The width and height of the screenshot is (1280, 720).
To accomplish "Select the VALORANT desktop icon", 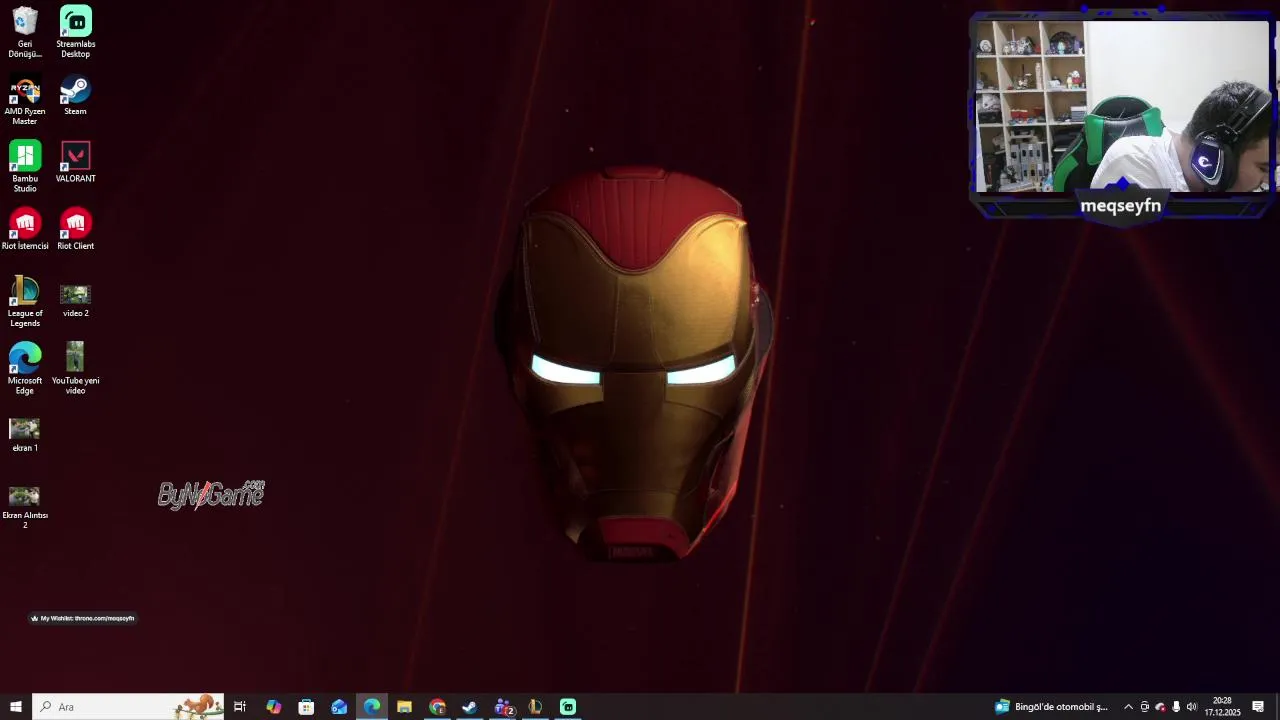I will click(76, 162).
